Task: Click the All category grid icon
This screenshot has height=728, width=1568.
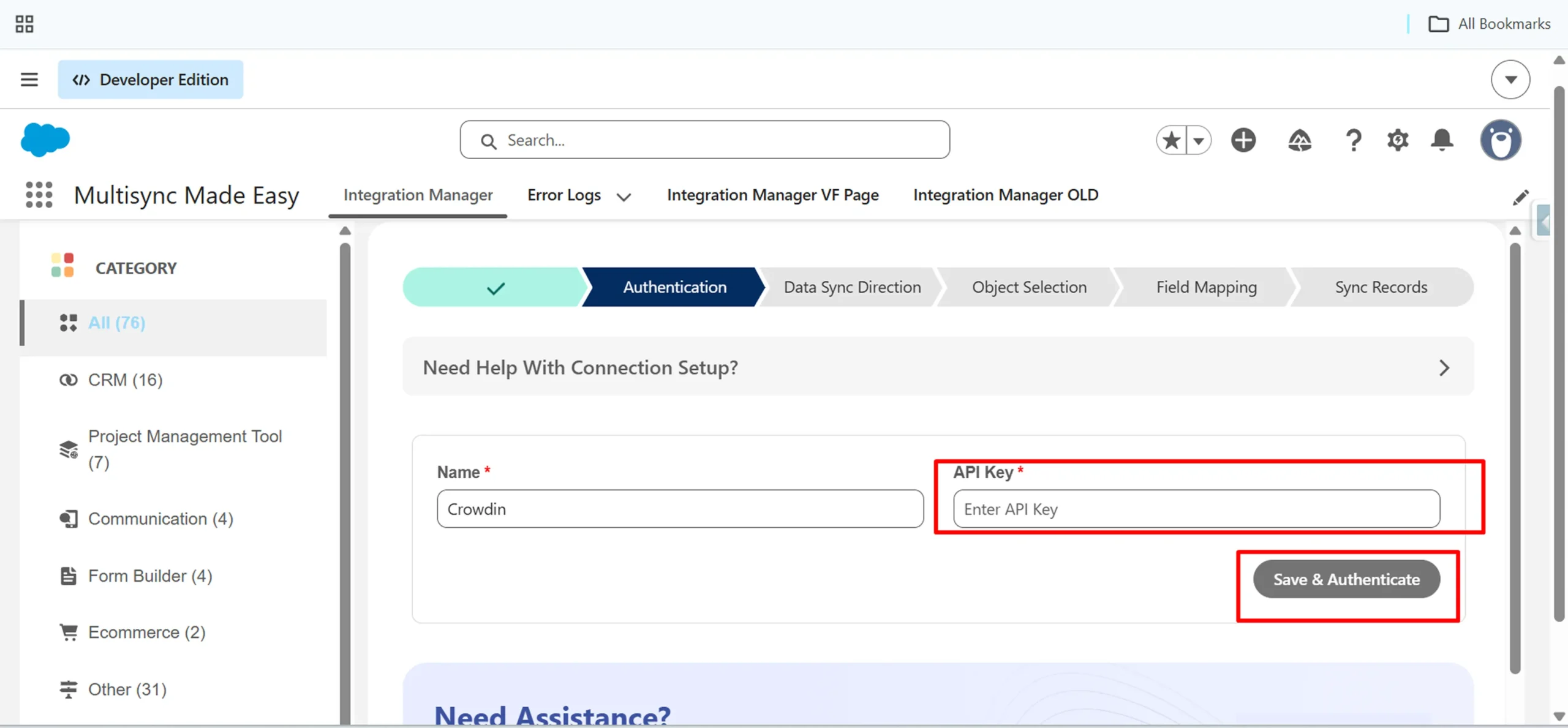Action: coord(69,323)
